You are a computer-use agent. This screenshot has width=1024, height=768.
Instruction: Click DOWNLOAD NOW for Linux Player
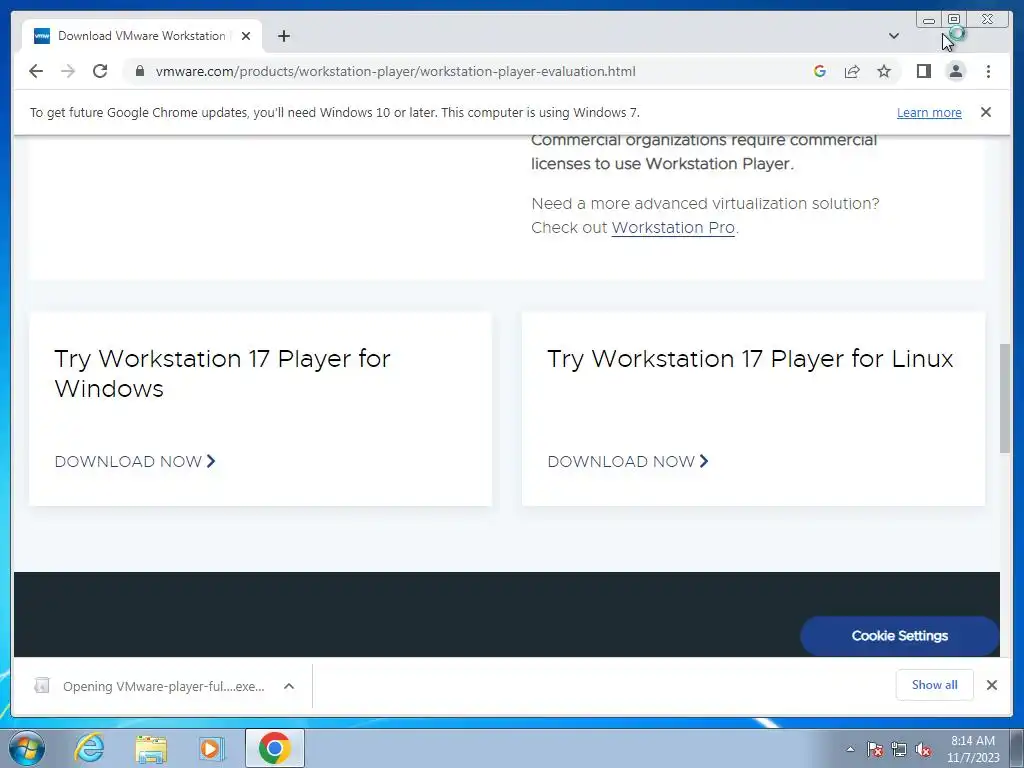tap(628, 461)
